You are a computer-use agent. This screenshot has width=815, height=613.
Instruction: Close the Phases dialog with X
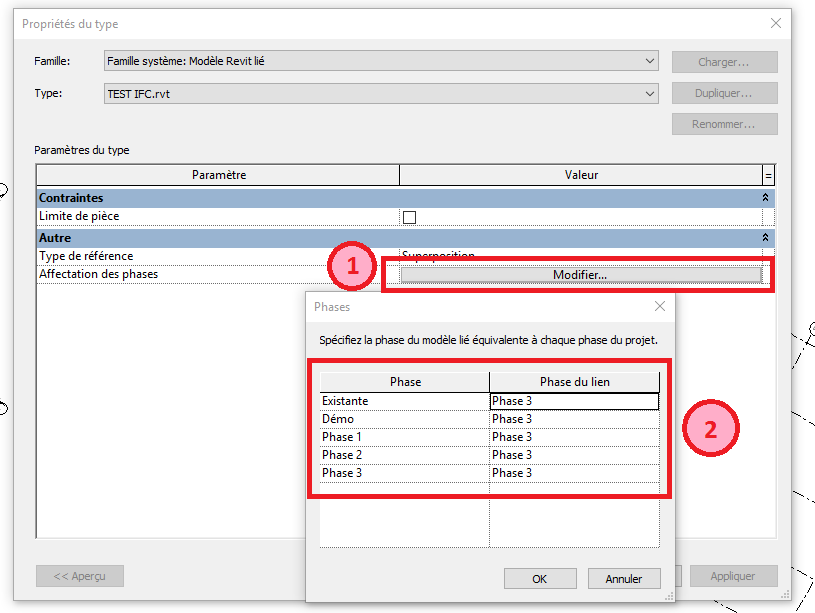coord(659,307)
